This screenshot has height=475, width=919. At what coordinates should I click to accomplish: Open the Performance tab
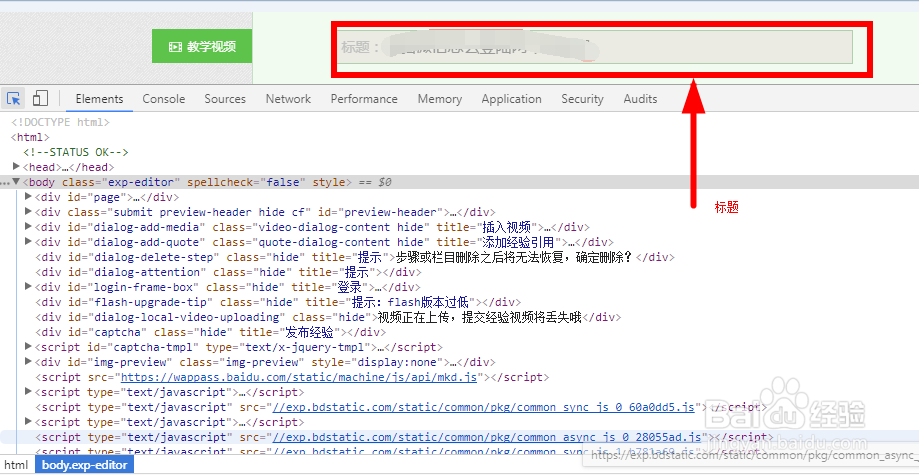click(x=364, y=99)
